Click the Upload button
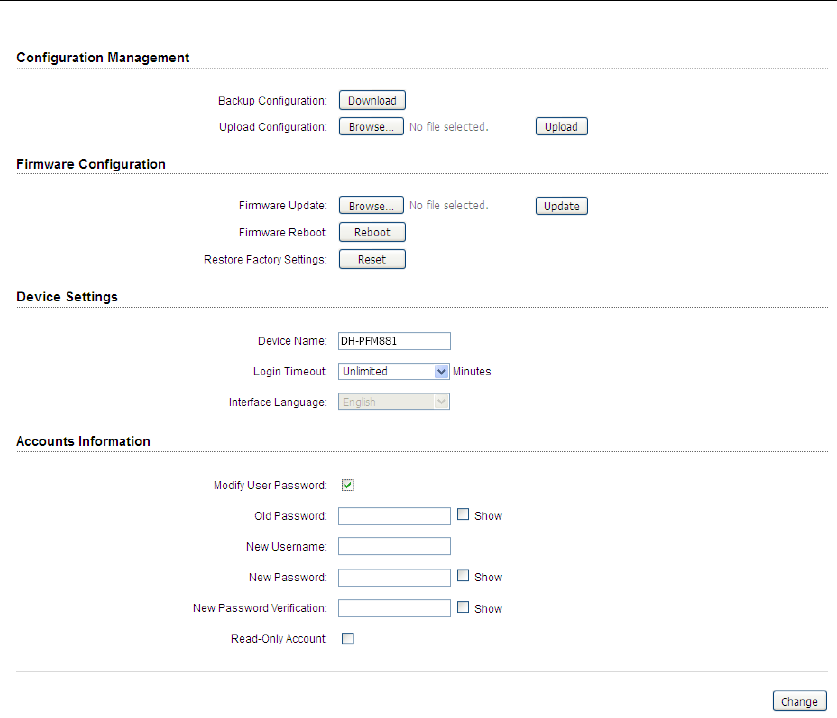This screenshot has width=837, height=718. point(562,127)
